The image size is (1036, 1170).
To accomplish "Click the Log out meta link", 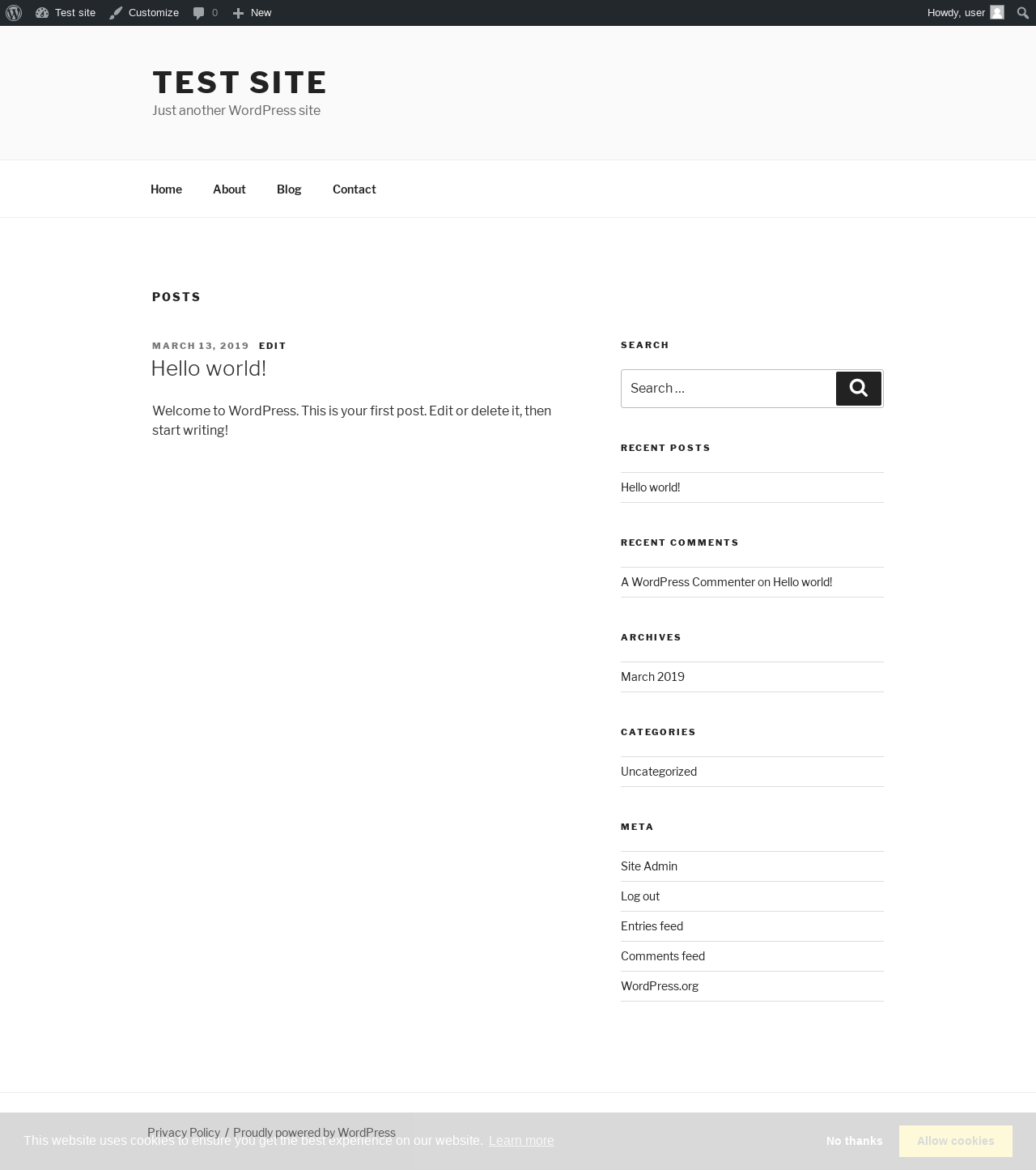I will 640,896.
